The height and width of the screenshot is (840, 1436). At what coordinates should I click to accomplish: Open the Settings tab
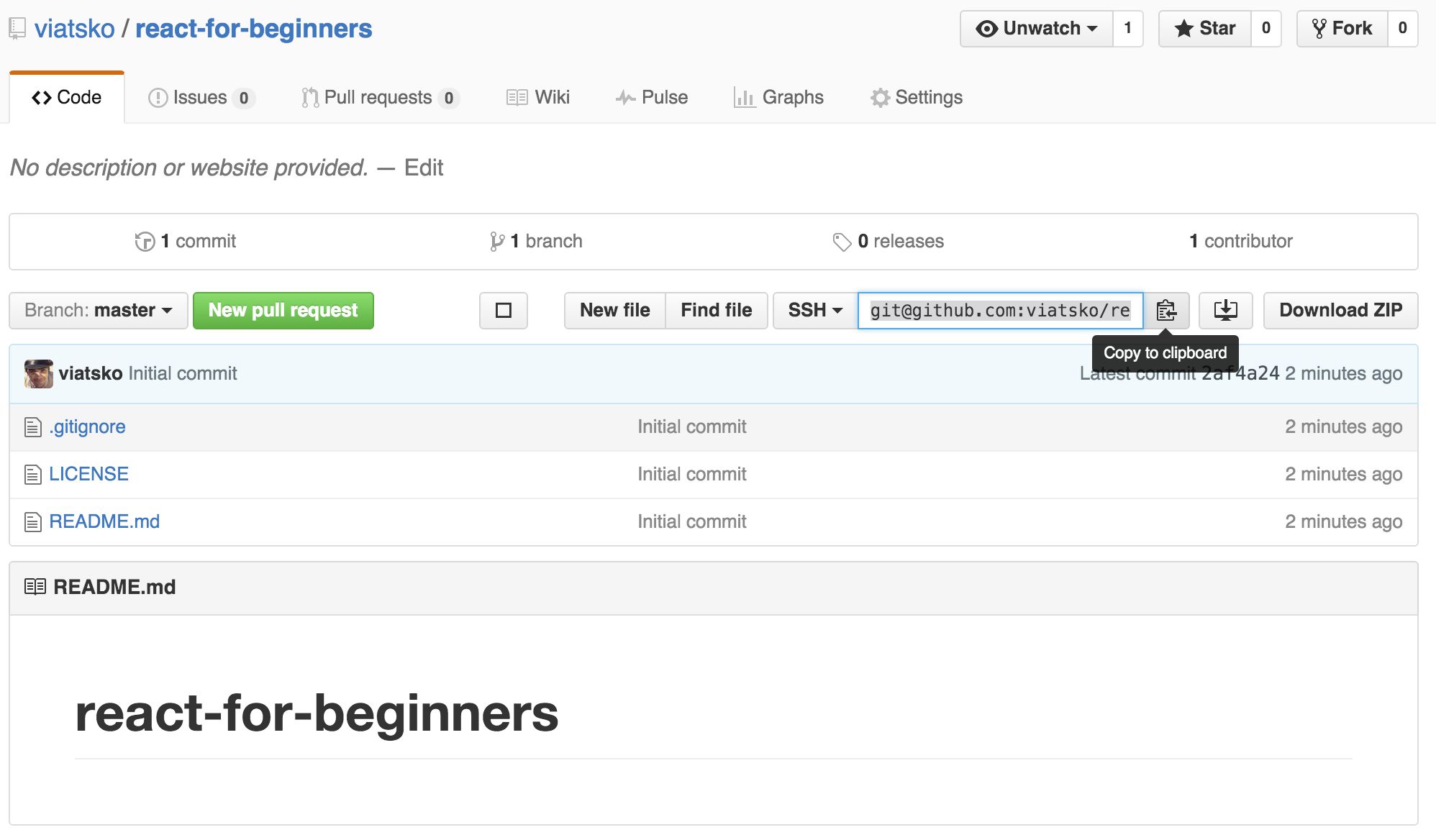[x=917, y=98]
